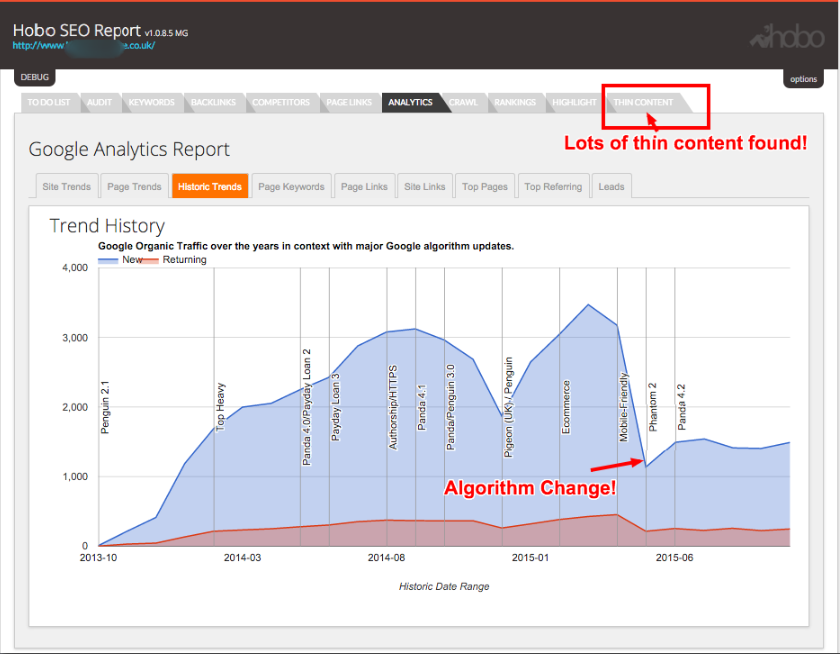840x654 pixels.
Task: Click the Ecommerce update marker label
Action: pos(566,407)
